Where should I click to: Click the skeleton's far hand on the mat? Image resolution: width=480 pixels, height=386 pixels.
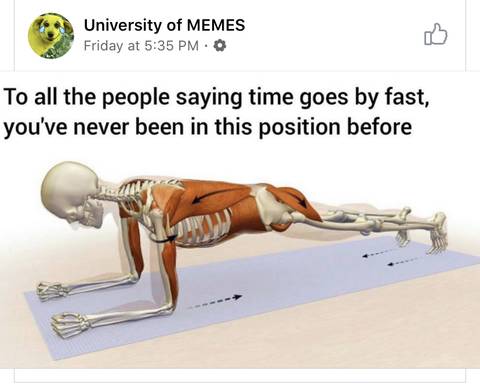[x=52, y=291]
